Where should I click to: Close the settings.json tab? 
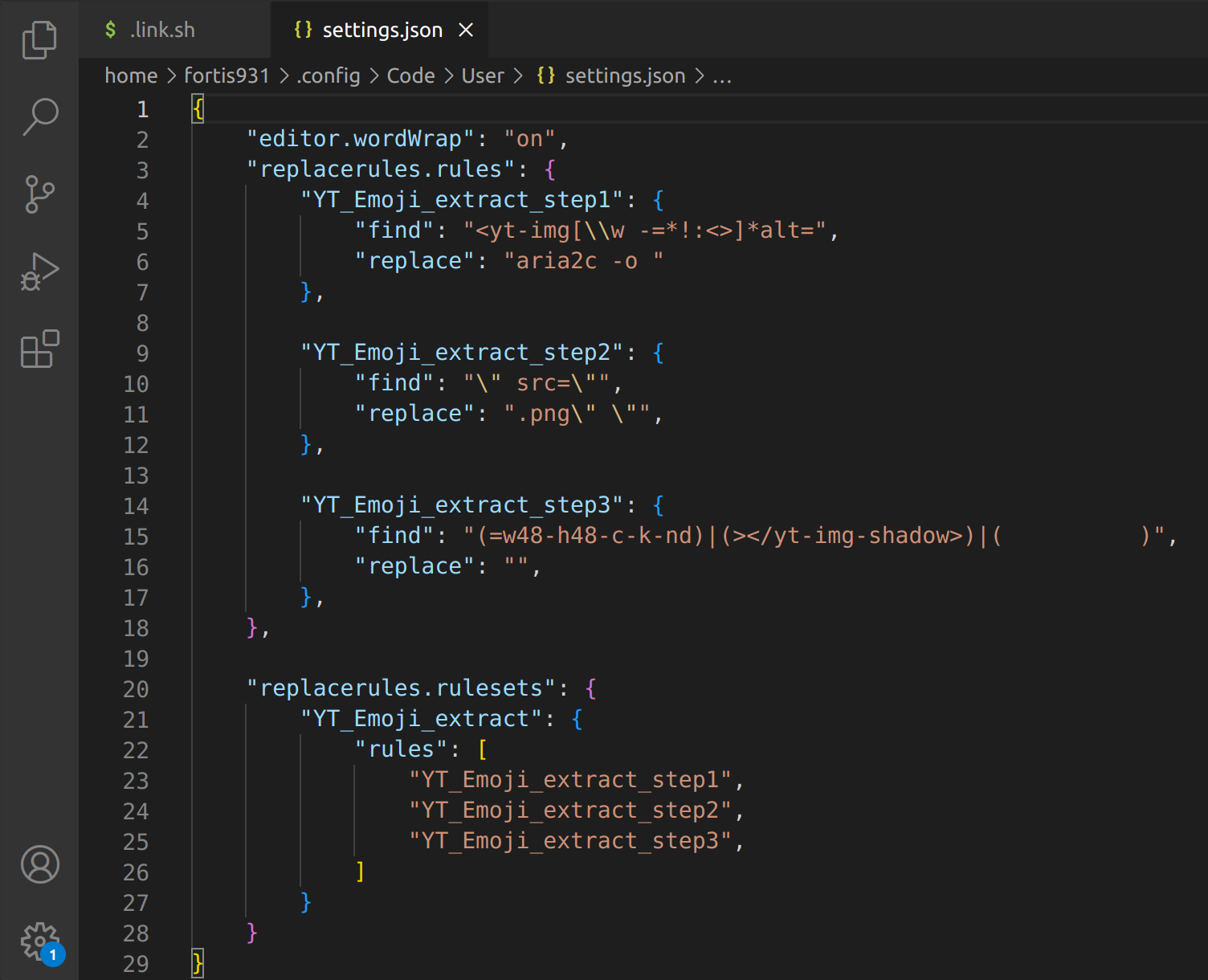tap(466, 30)
